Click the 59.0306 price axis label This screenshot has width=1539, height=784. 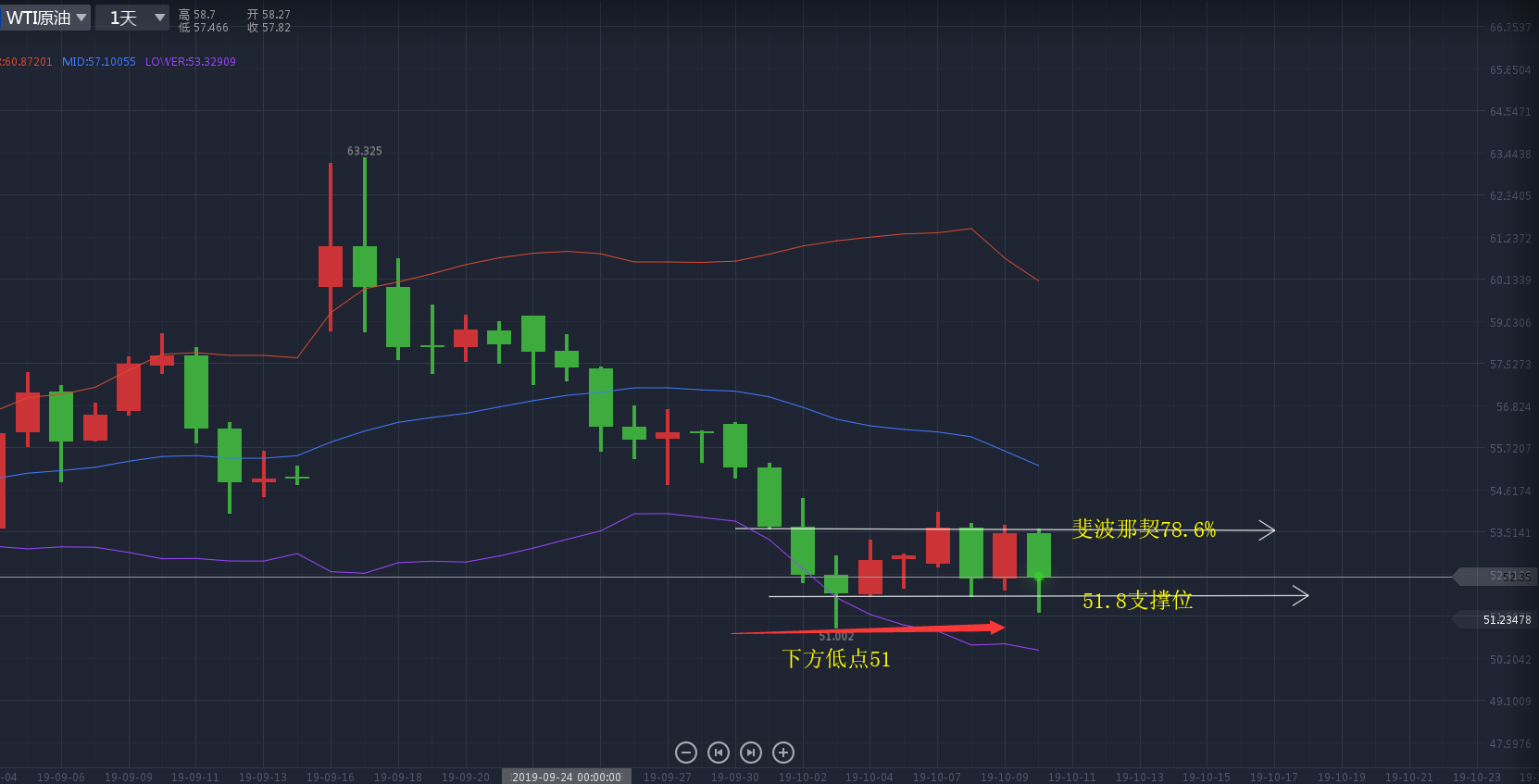click(x=1510, y=323)
